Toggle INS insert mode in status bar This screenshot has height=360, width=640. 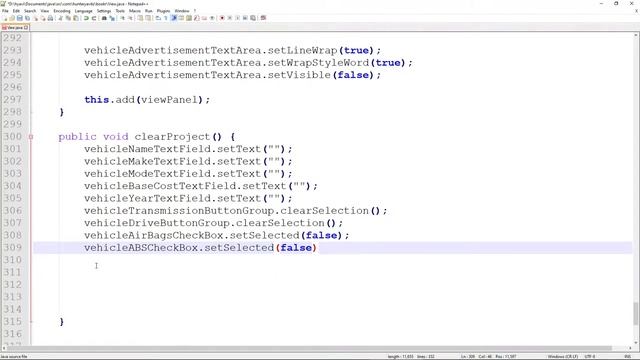tap(627, 356)
